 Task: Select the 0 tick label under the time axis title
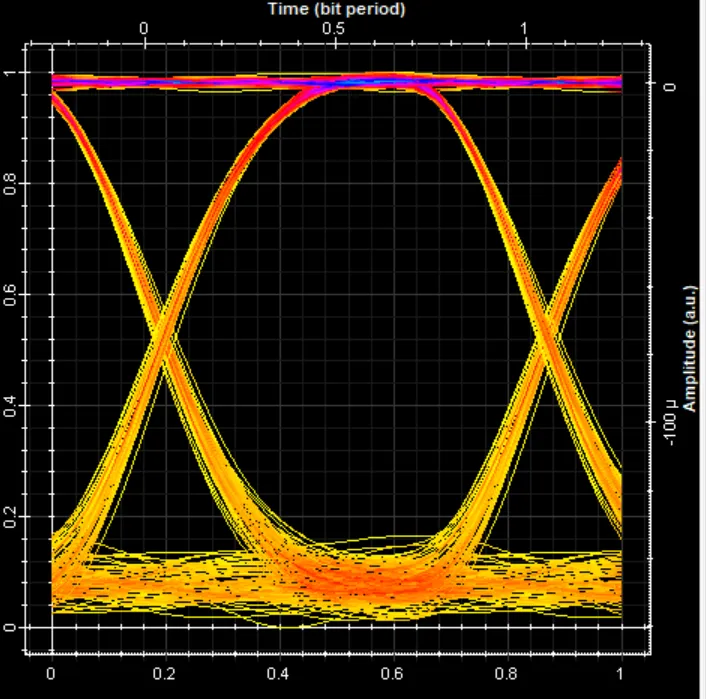tap(144, 29)
